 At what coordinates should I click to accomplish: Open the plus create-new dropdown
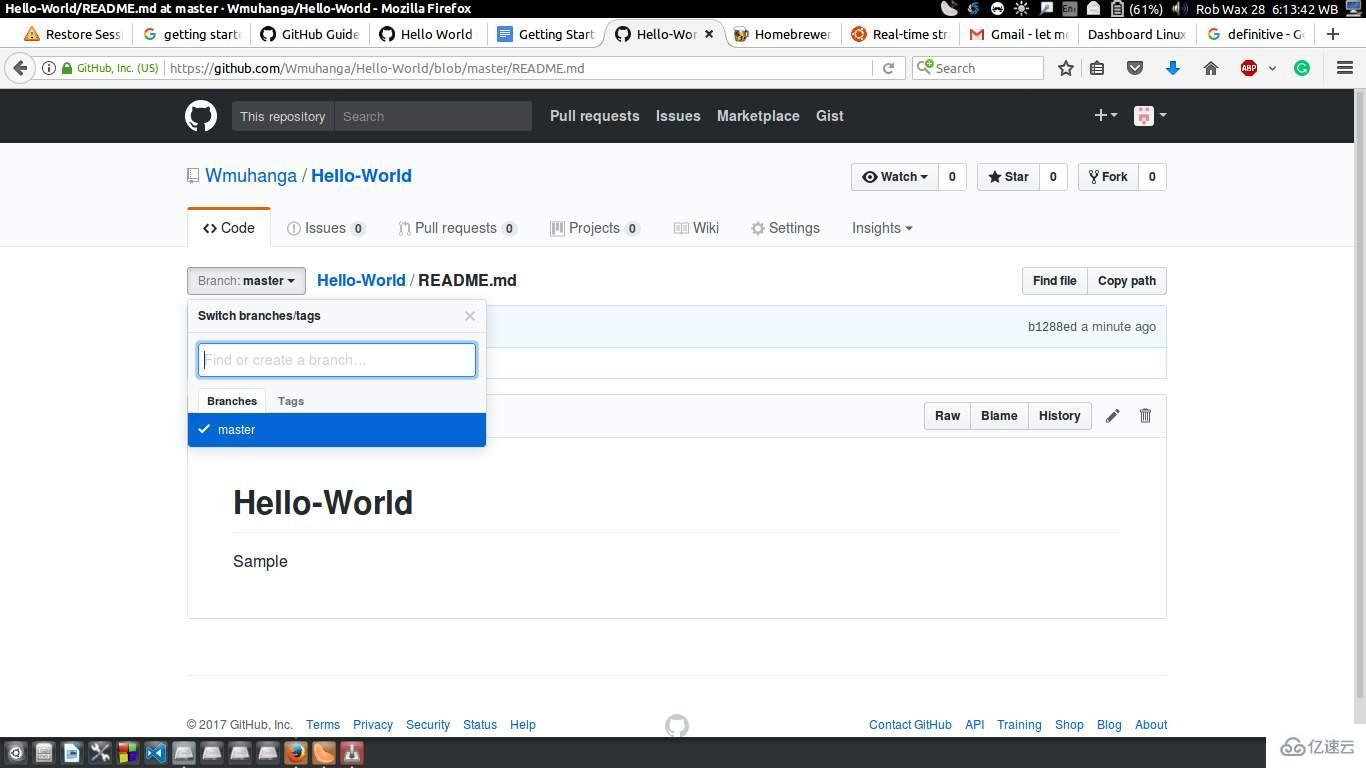click(1104, 116)
